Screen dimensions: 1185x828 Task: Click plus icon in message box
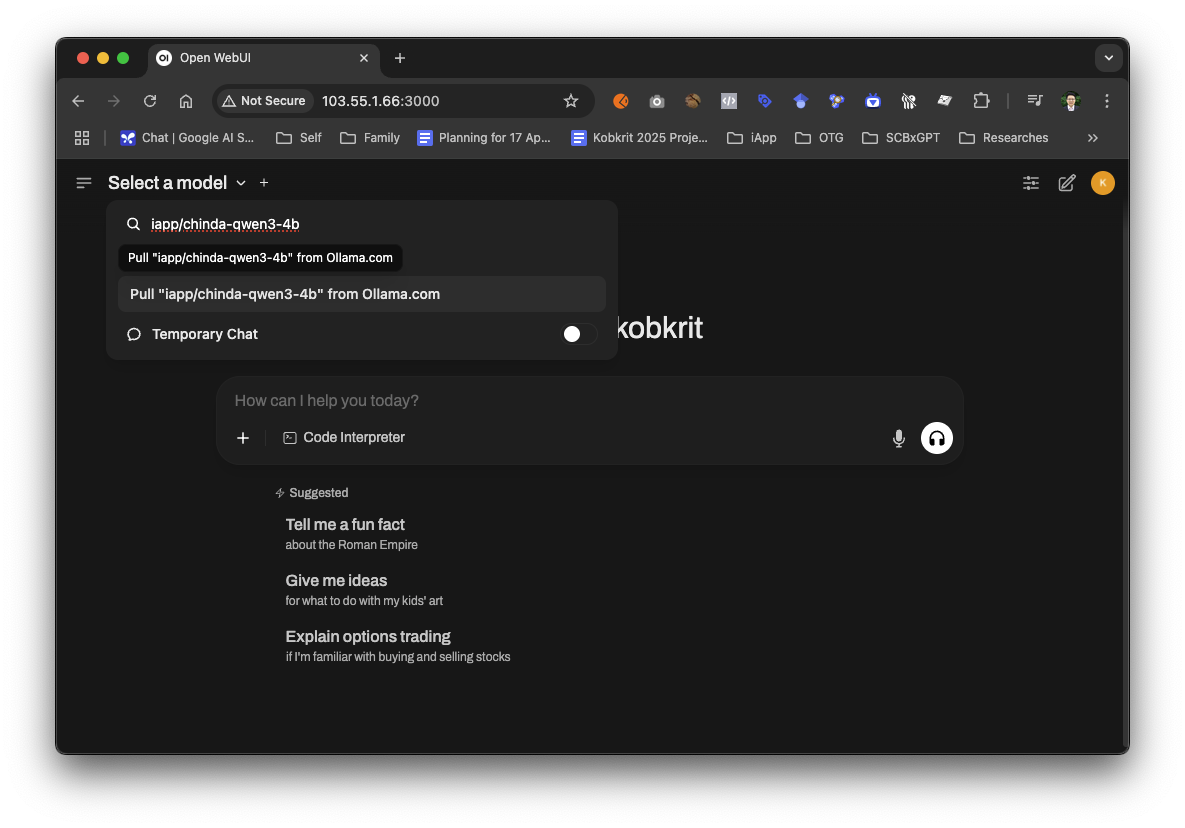coord(243,438)
